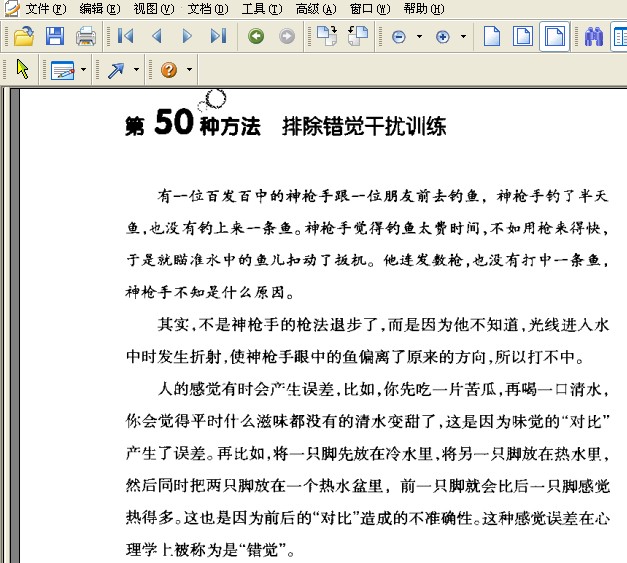Click the grey navigation pane bar on left
This screenshot has height=563, width=627.
pyautogui.click(x=14, y=325)
